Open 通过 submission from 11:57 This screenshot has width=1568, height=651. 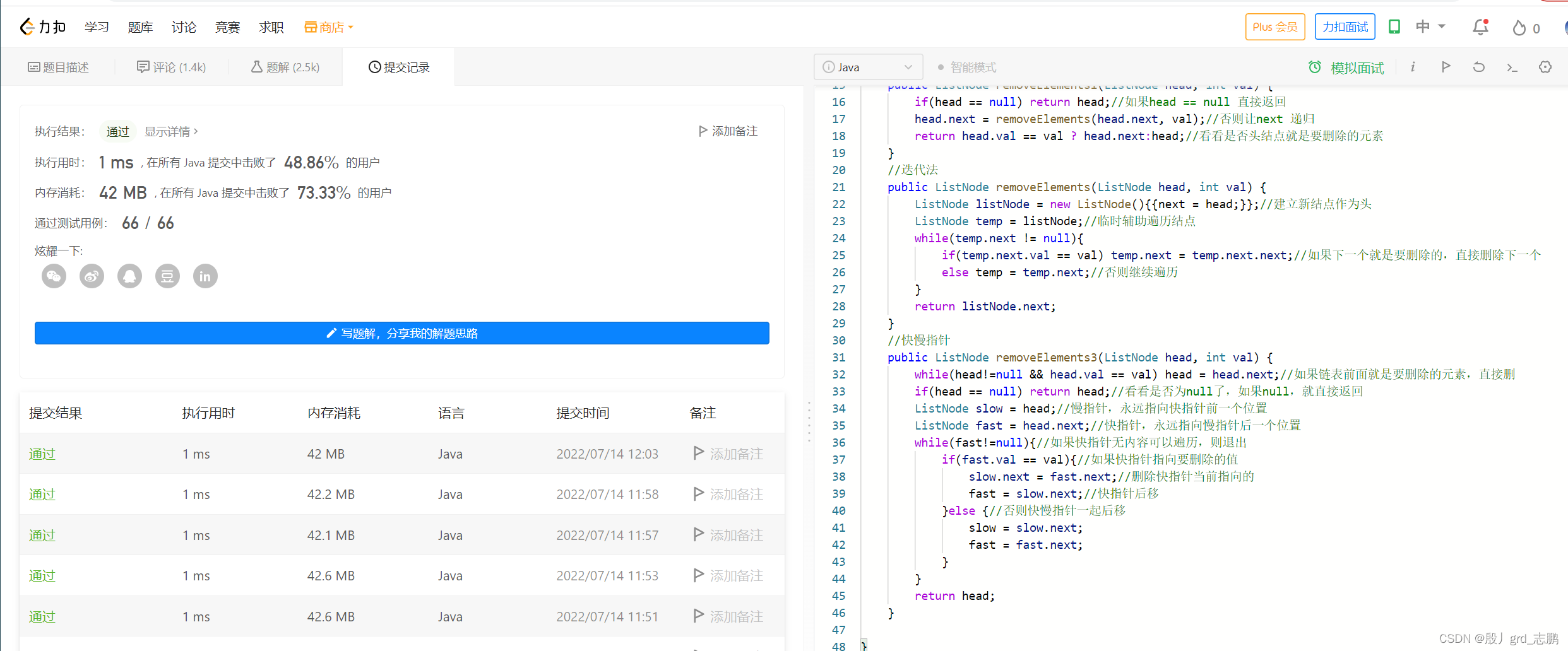[42, 535]
